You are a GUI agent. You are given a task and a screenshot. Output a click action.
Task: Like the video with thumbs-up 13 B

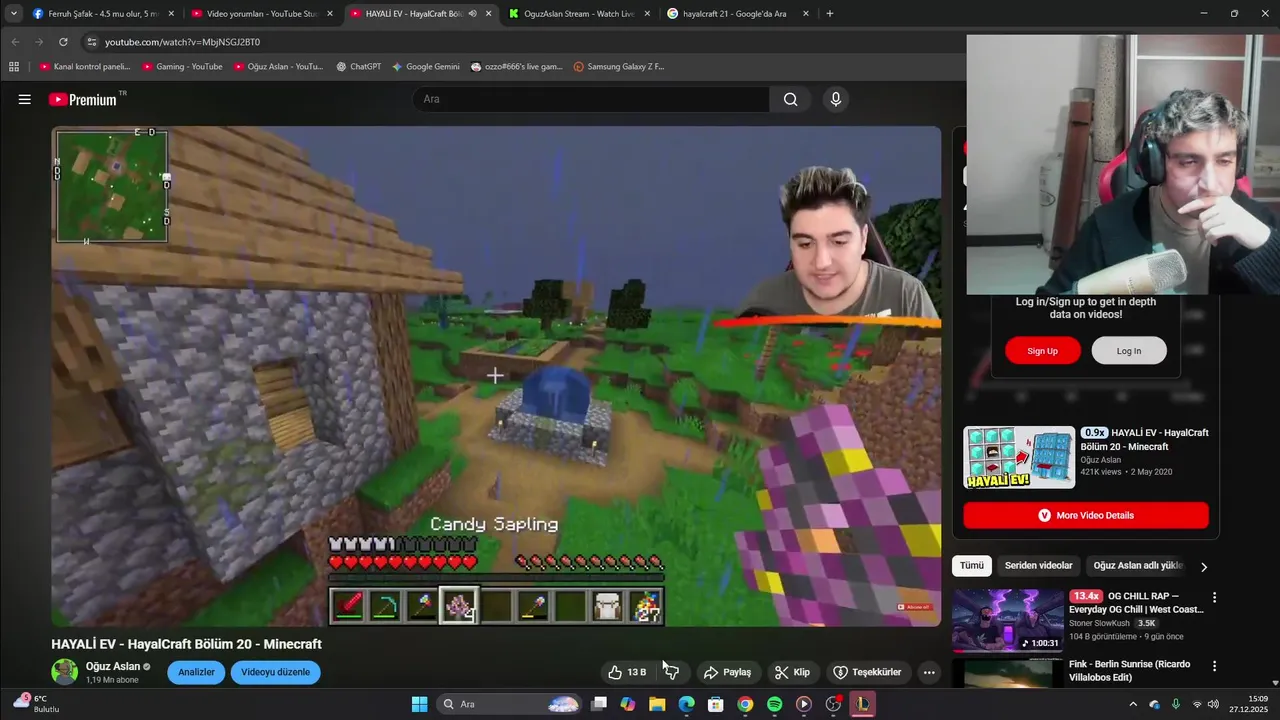click(x=628, y=672)
